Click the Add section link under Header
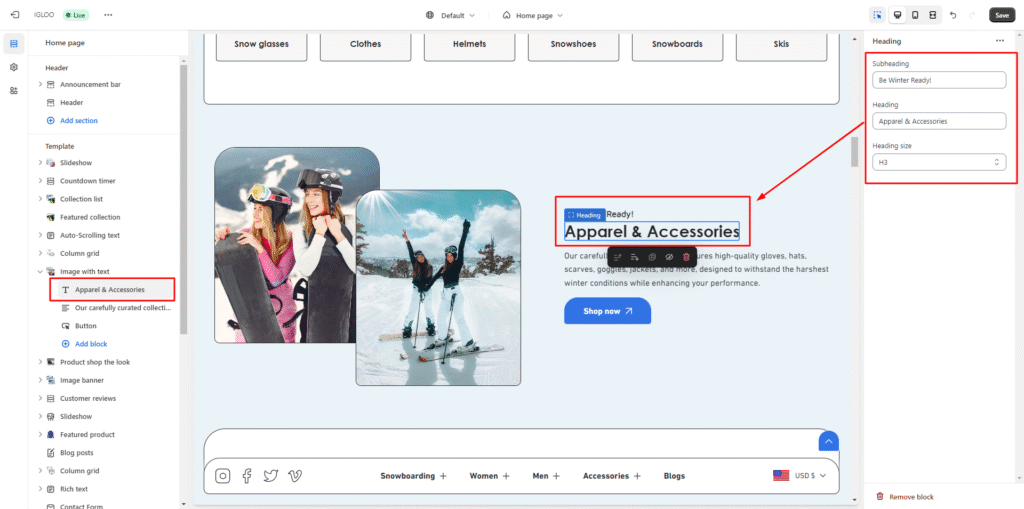This screenshot has width=1024, height=509. click(78, 120)
